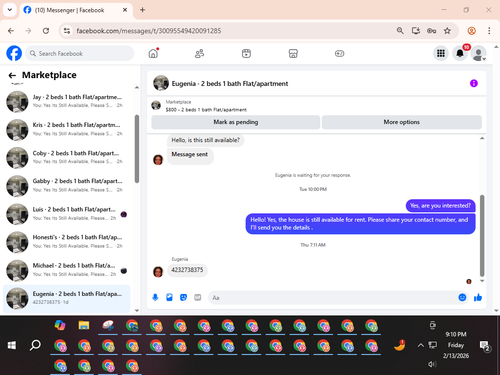Choose a GIF icon
Image resolution: width=500 pixels, height=375 pixels.
[198, 297]
